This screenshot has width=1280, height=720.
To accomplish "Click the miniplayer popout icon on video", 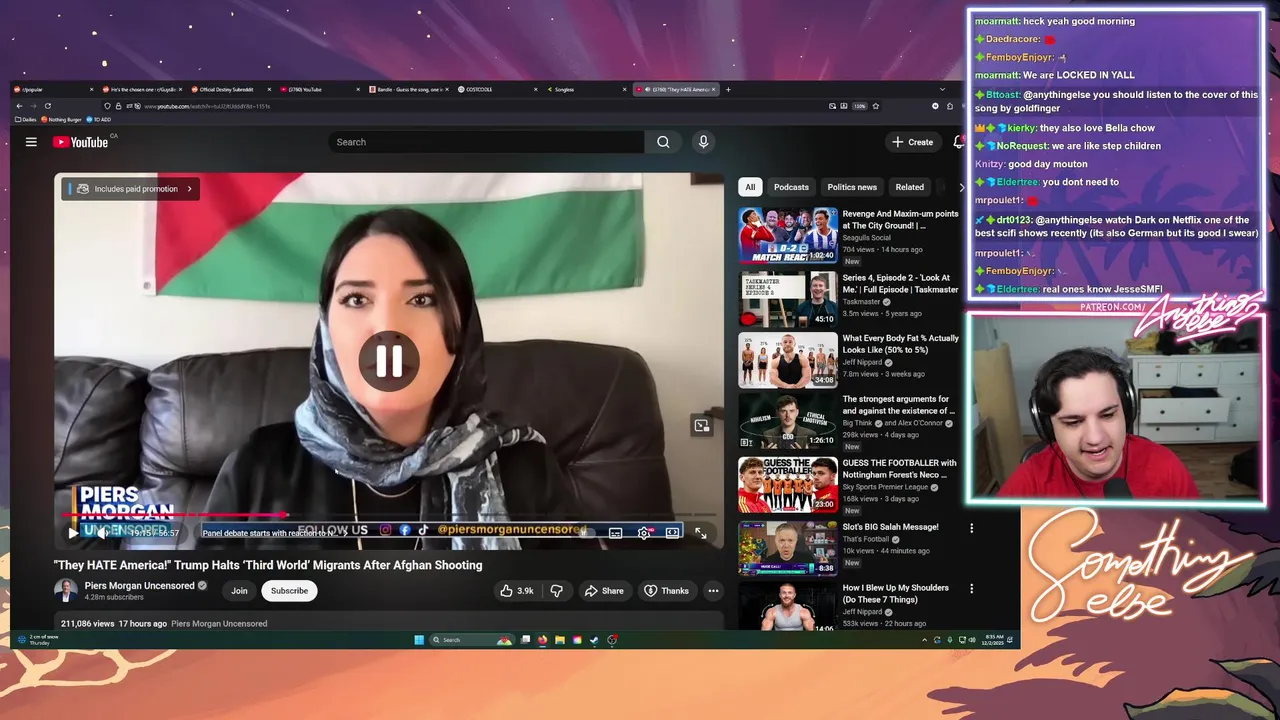I will coord(702,426).
